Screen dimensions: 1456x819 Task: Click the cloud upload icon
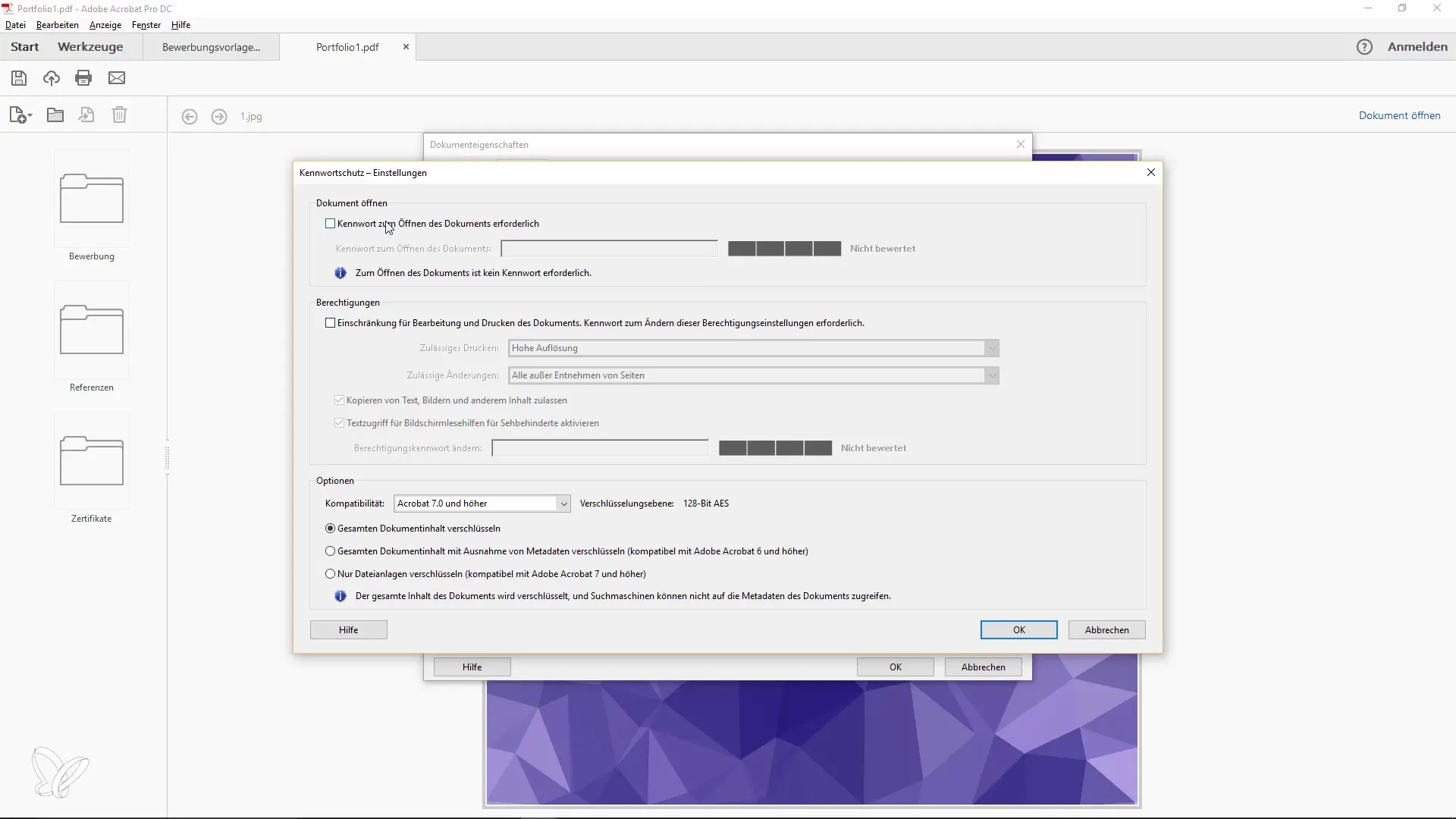pyautogui.click(x=52, y=78)
